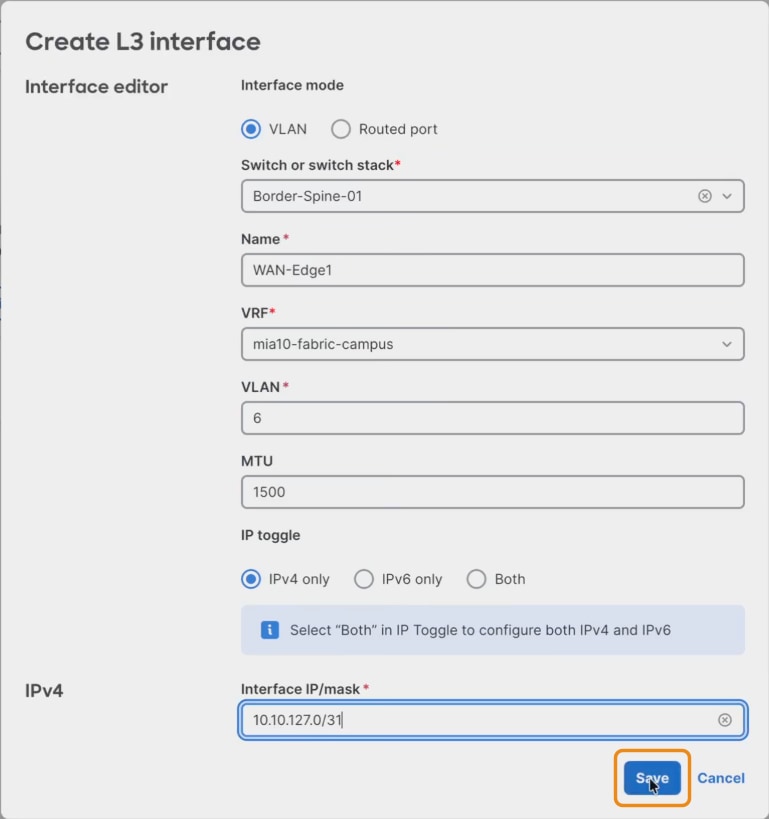
Task: Choose Both in IP toggle
Action: [x=476, y=579]
